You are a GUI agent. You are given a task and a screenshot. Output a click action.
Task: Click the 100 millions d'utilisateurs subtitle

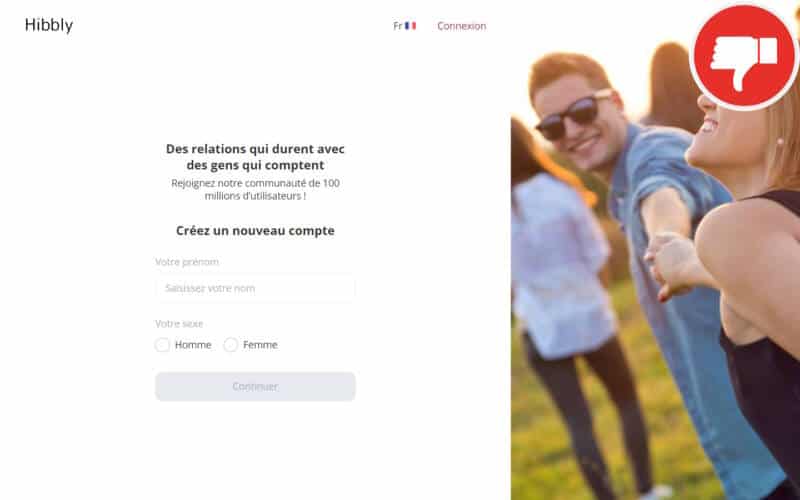pyautogui.click(x=255, y=189)
